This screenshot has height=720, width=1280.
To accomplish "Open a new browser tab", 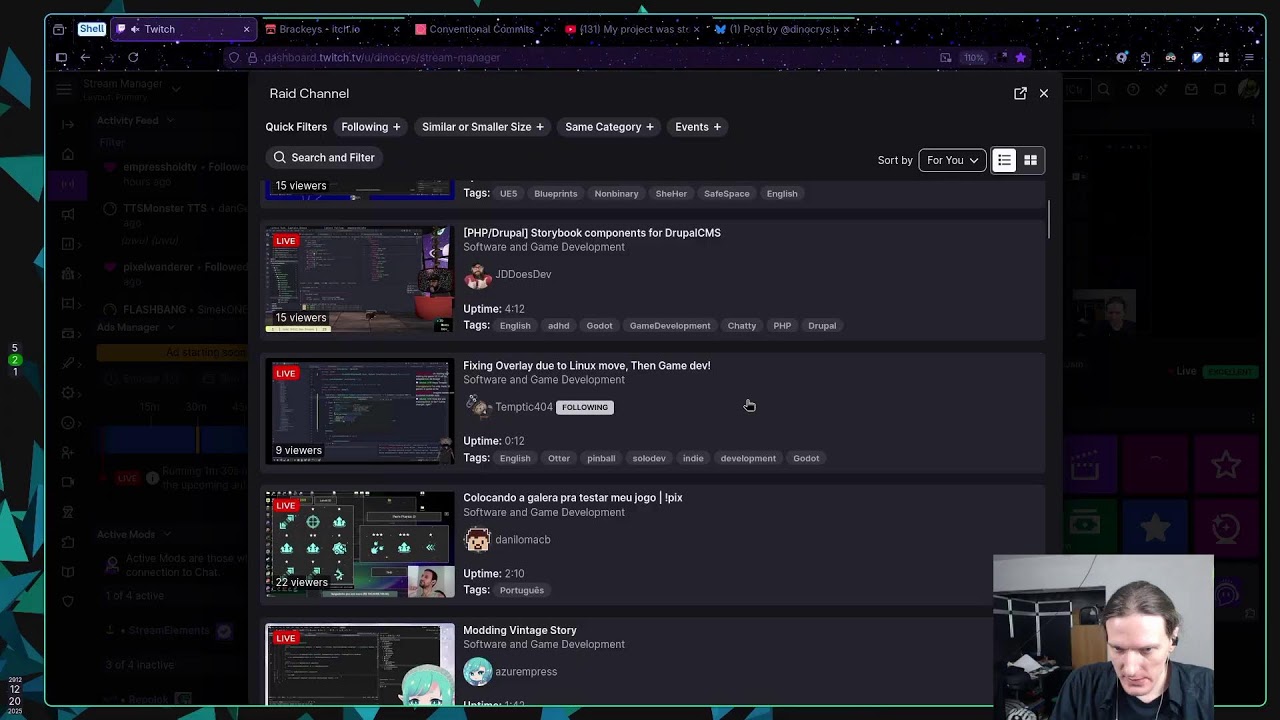I will (871, 29).
